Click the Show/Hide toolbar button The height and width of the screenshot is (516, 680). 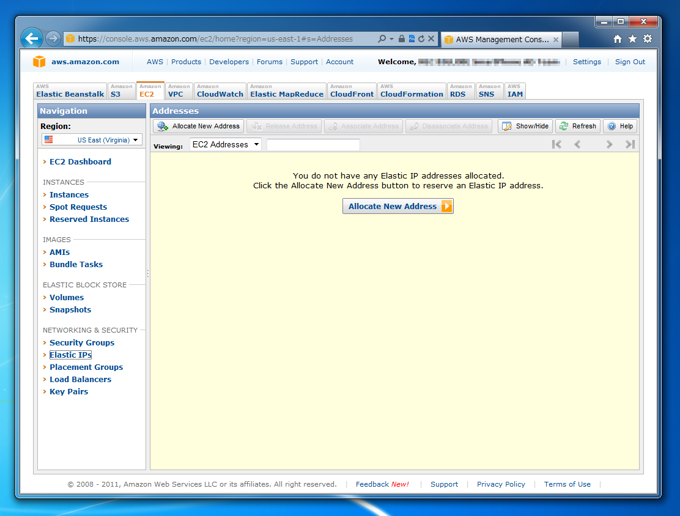click(525, 126)
